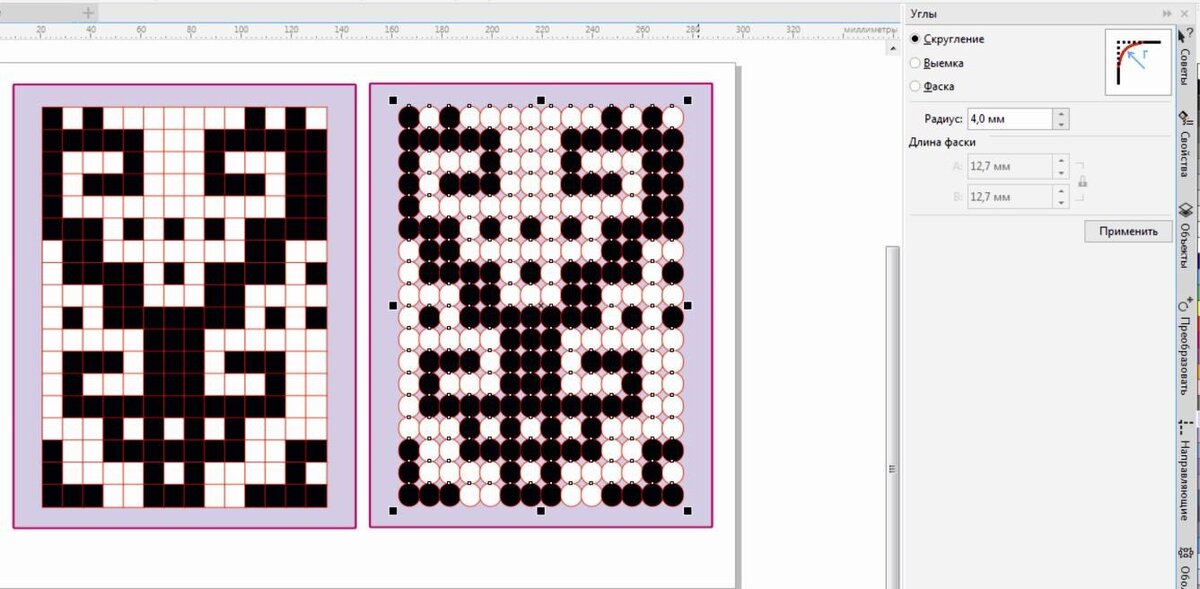Select the Скругление corner option

947,39
